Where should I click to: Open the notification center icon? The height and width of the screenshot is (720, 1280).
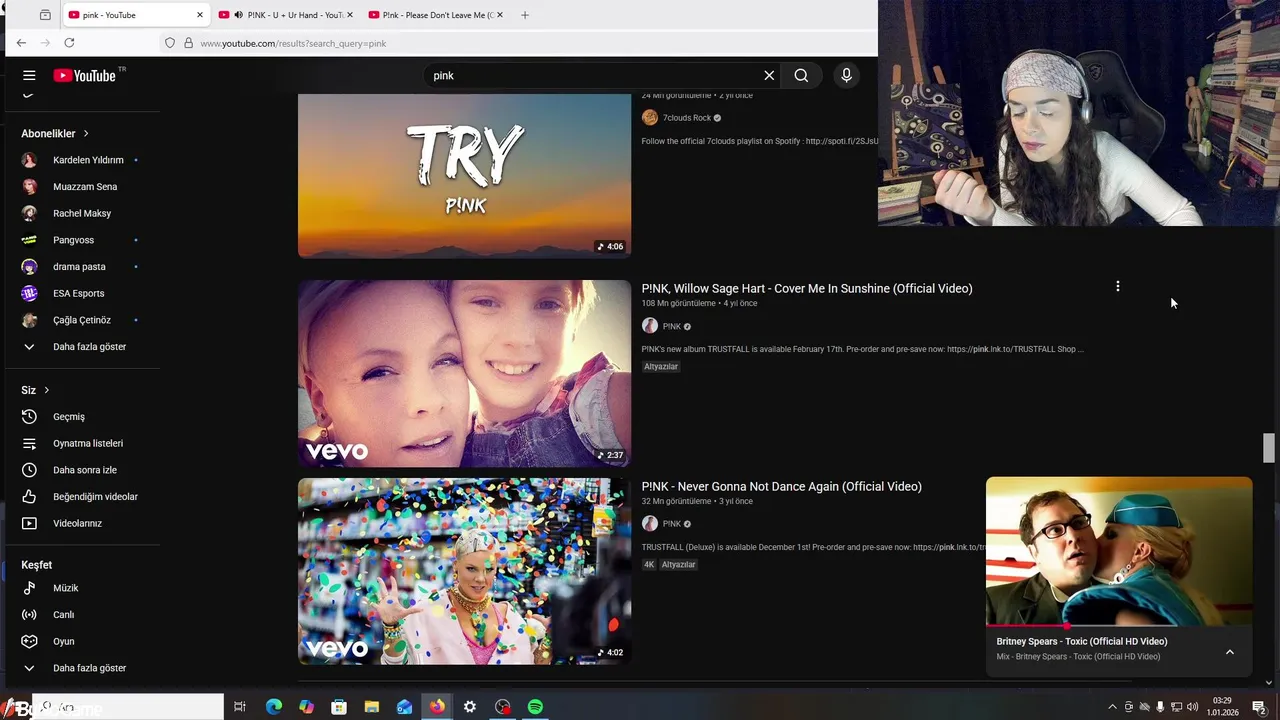(x=1259, y=707)
